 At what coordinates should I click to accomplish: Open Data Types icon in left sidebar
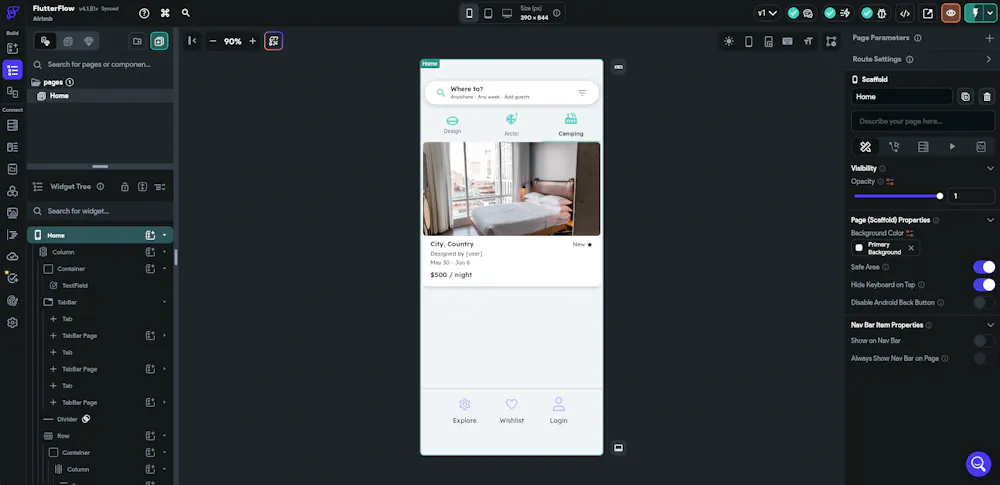pos(12,147)
